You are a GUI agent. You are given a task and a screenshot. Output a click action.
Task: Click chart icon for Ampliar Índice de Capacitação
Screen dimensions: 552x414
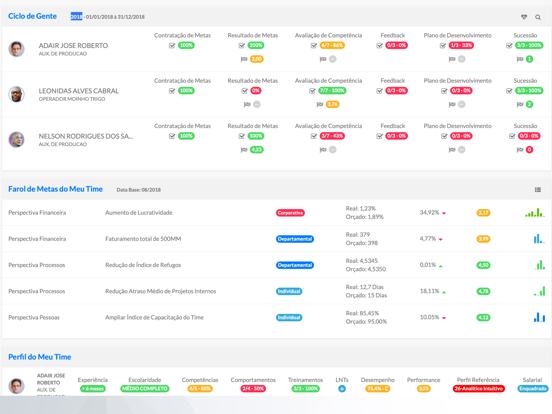[x=539, y=317]
